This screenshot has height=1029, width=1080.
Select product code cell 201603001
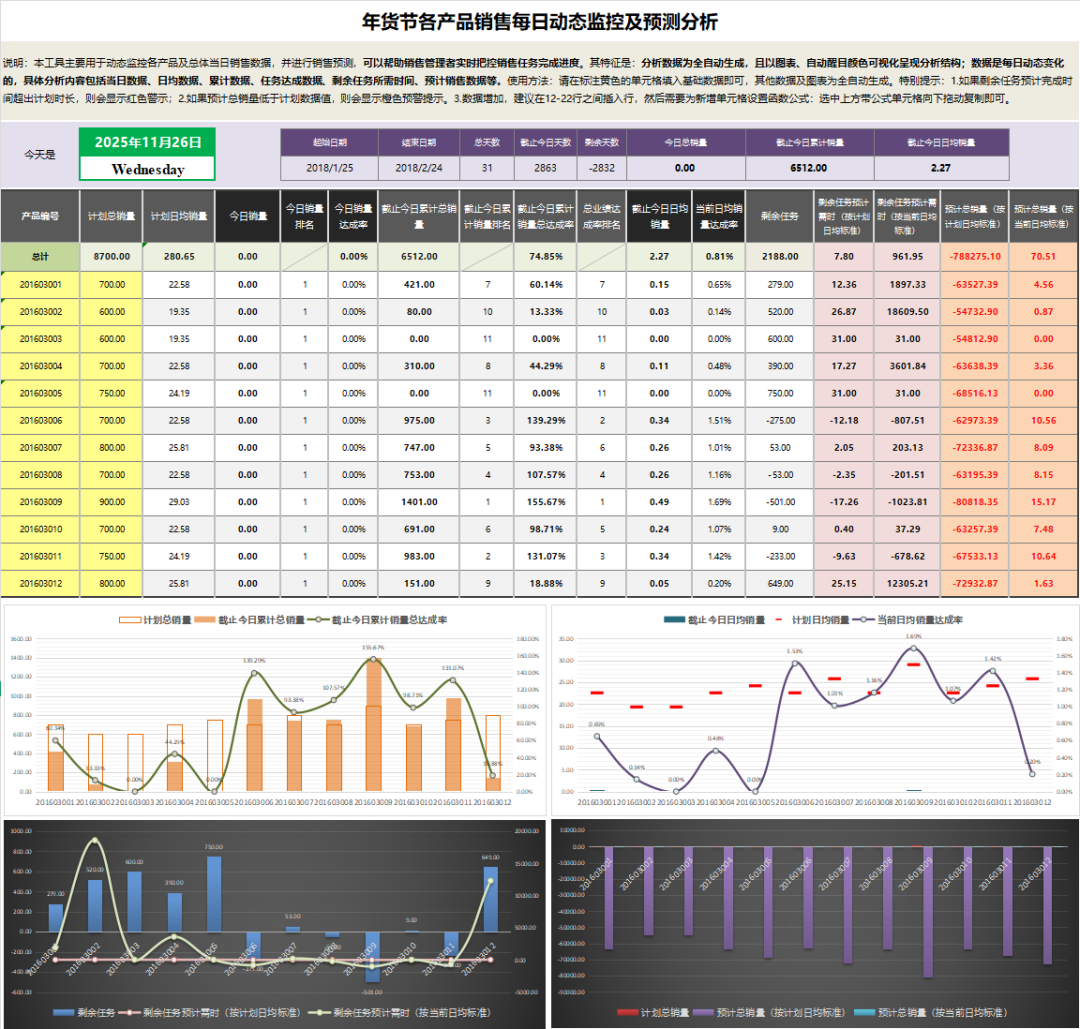40,285
